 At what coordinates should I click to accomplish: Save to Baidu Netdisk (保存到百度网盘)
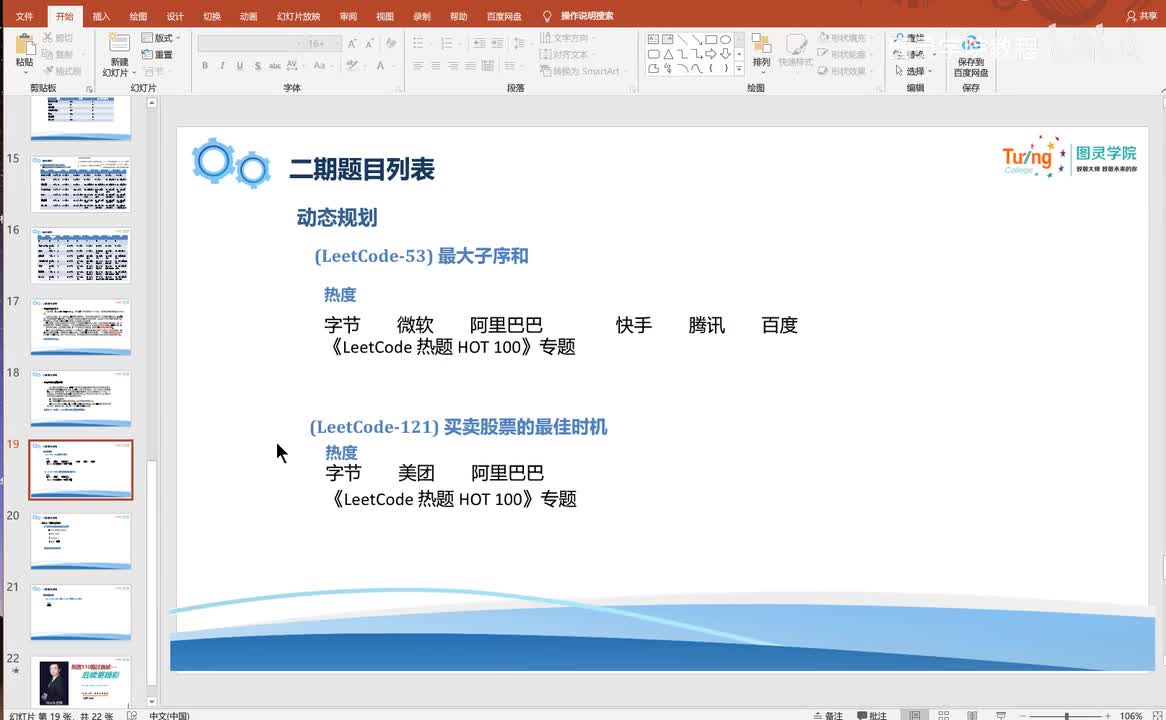pyautogui.click(x=971, y=56)
